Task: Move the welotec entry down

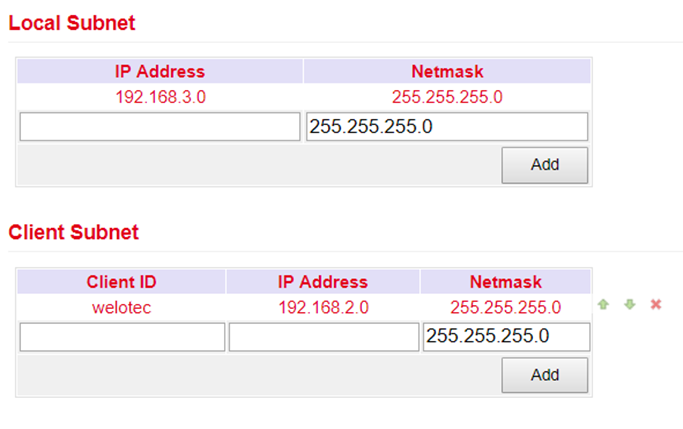Action: pyautogui.click(x=629, y=304)
